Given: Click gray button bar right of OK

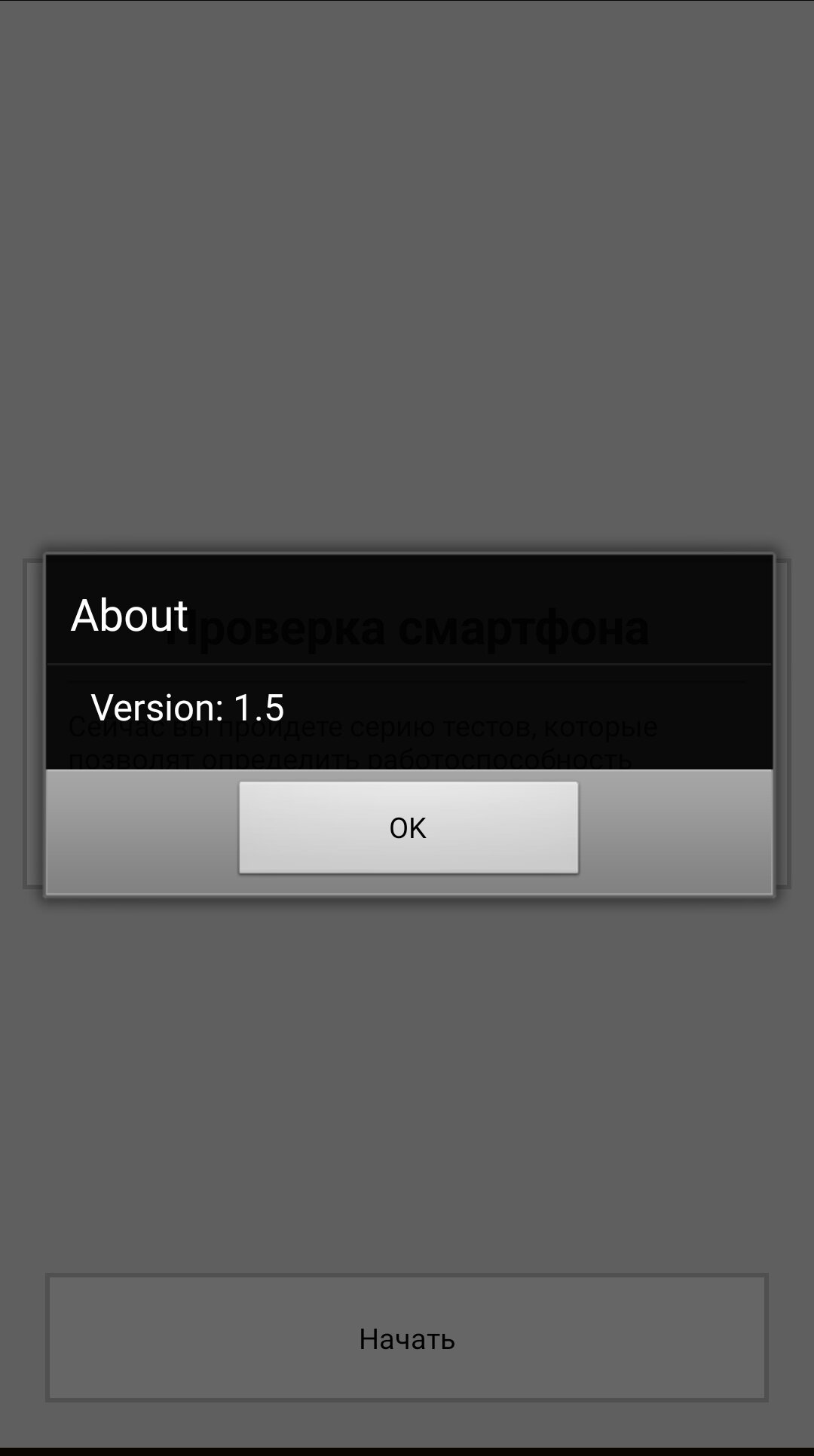Looking at the screenshot, I should (675, 830).
